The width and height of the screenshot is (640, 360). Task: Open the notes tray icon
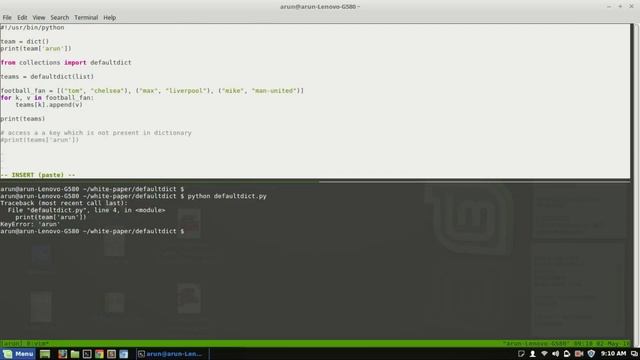point(521,354)
